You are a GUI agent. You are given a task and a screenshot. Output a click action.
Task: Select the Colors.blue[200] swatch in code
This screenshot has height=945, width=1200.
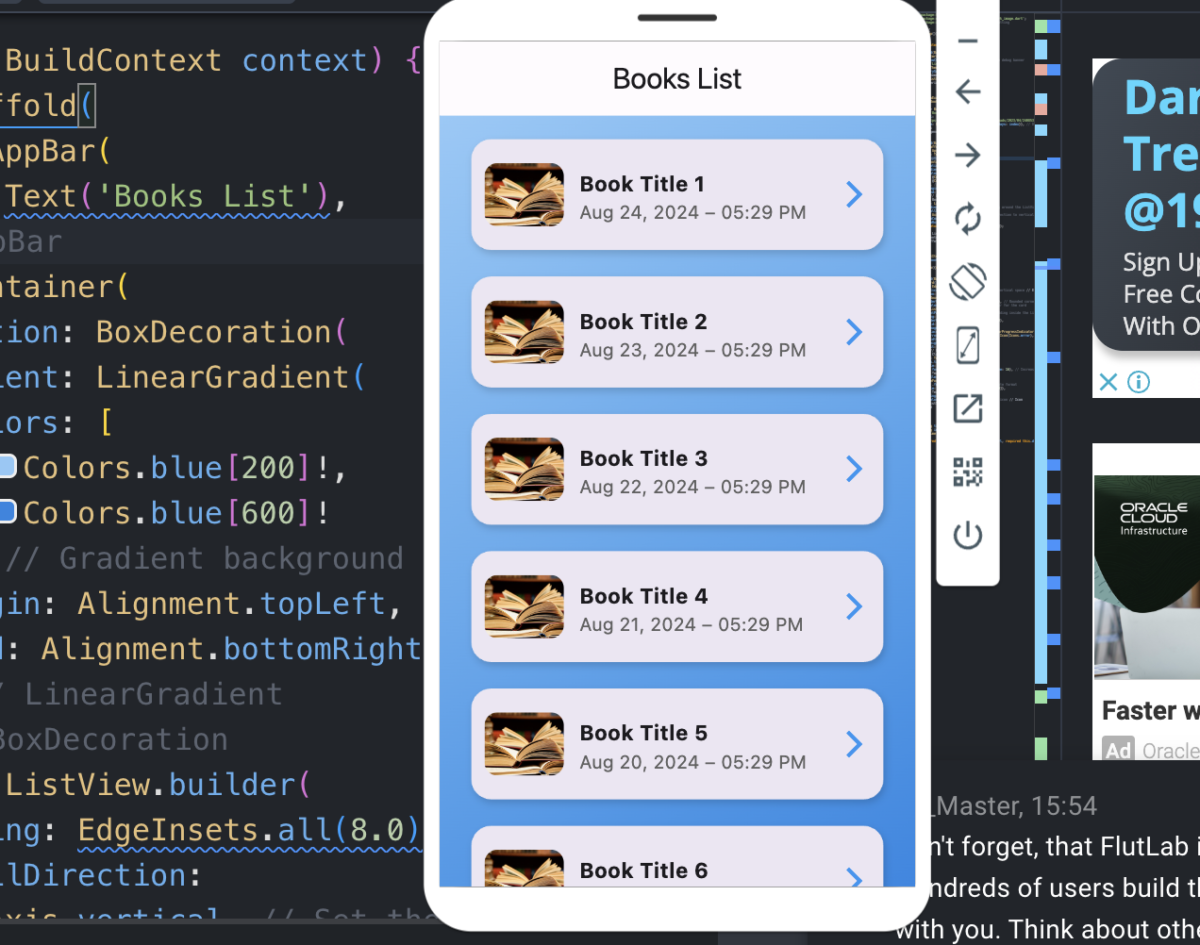pyautogui.click(x=9, y=465)
